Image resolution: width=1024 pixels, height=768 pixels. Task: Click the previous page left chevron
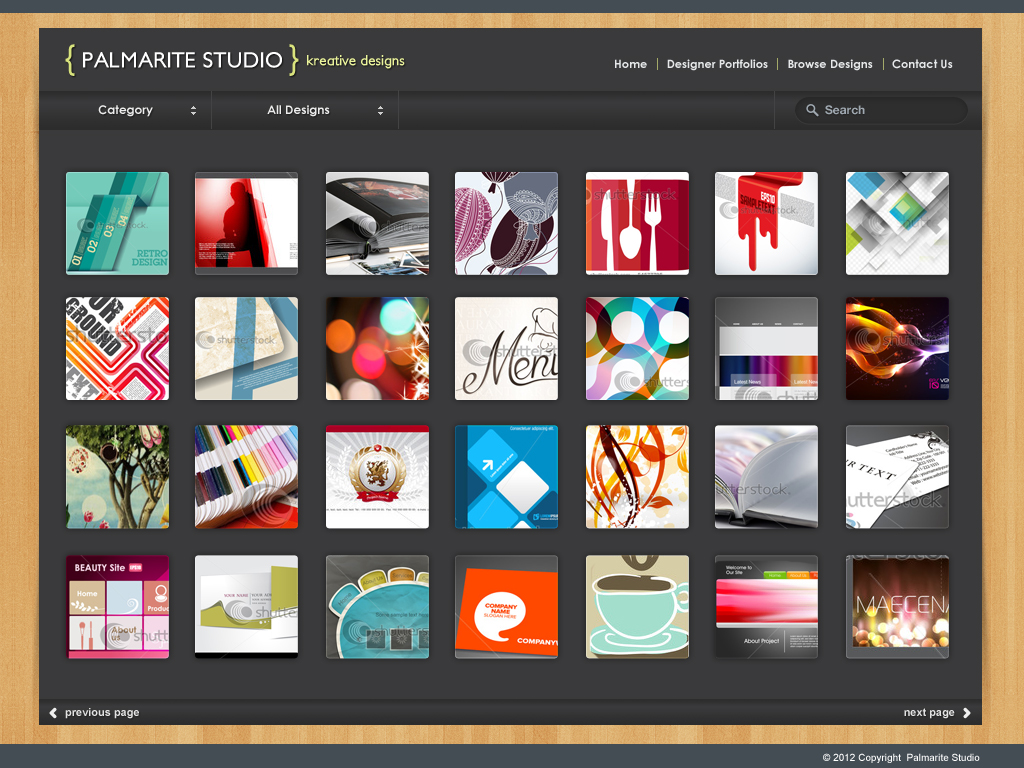pyautogui.click(x=54, y=712)
